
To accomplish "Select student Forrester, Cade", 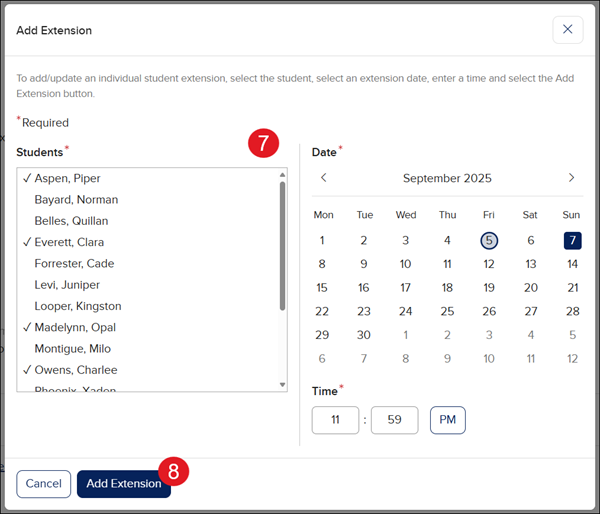I will [74, 264].
